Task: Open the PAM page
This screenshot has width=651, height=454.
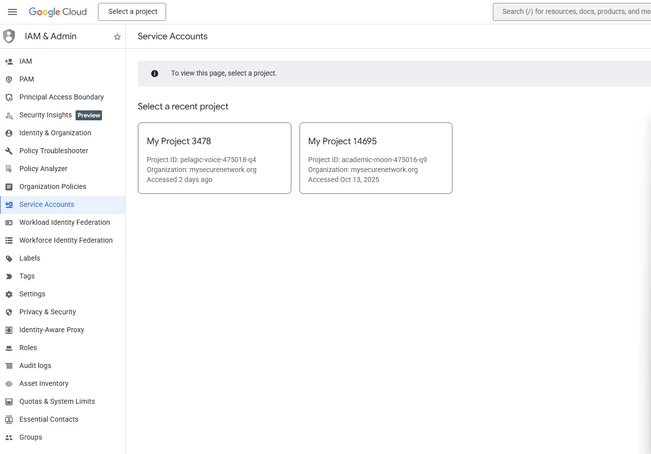Action: pyautogui.click(x=63, y=79)
